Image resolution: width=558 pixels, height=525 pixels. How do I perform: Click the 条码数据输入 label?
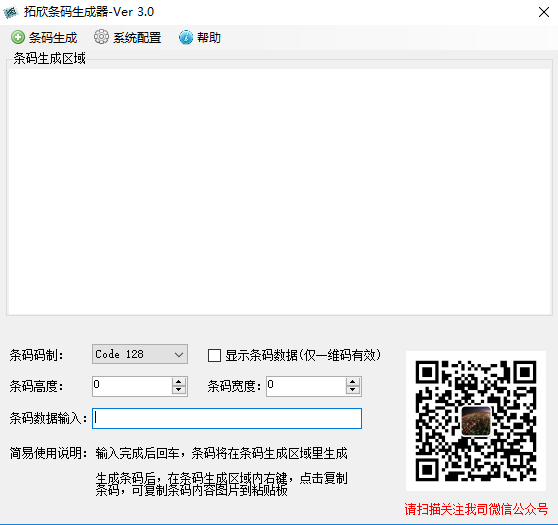coord(48,418)
